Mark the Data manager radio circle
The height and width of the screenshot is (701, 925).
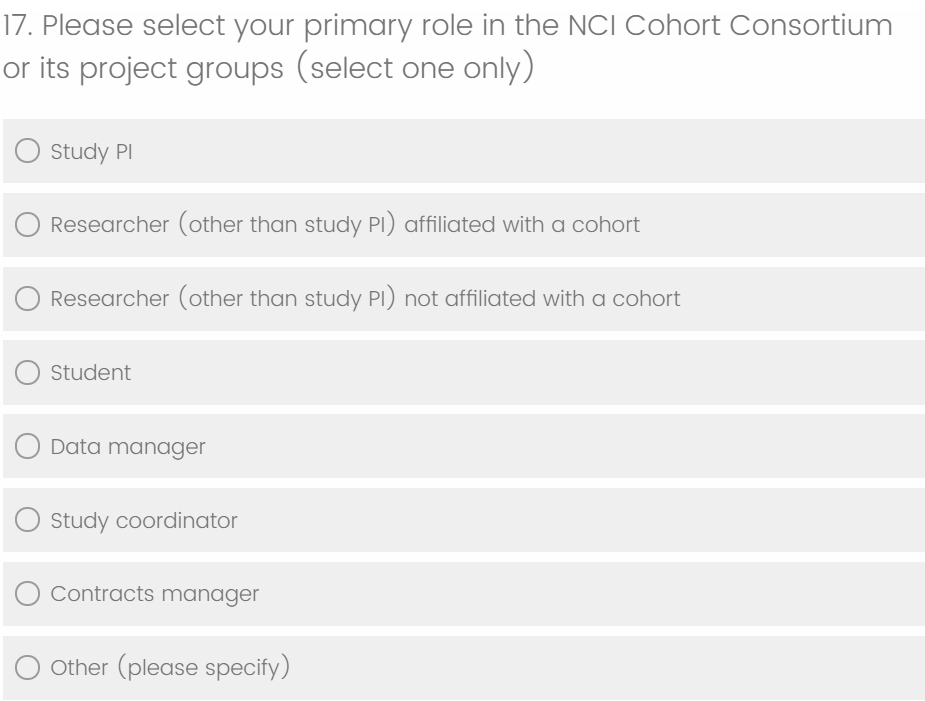[29, 447]
